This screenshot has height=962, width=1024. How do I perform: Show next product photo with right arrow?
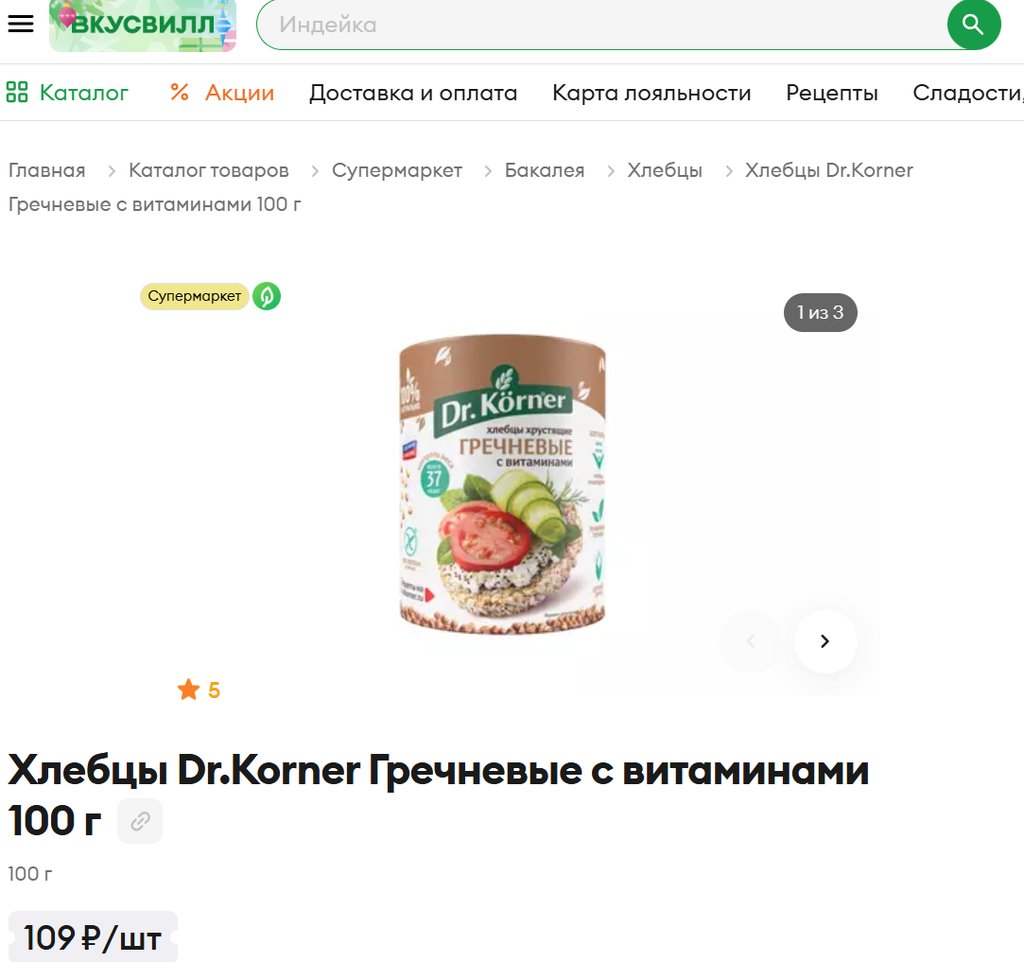point(825,641)
